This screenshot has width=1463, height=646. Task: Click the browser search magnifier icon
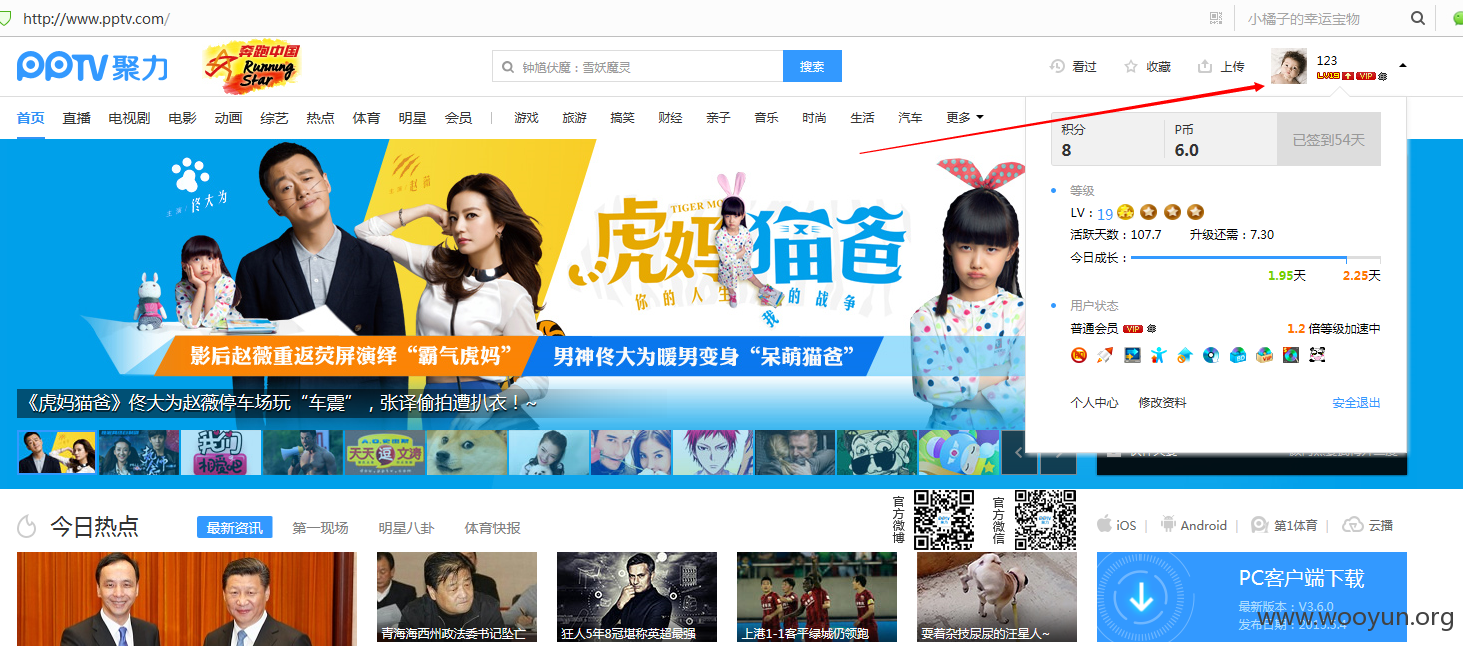[1418, 18]
